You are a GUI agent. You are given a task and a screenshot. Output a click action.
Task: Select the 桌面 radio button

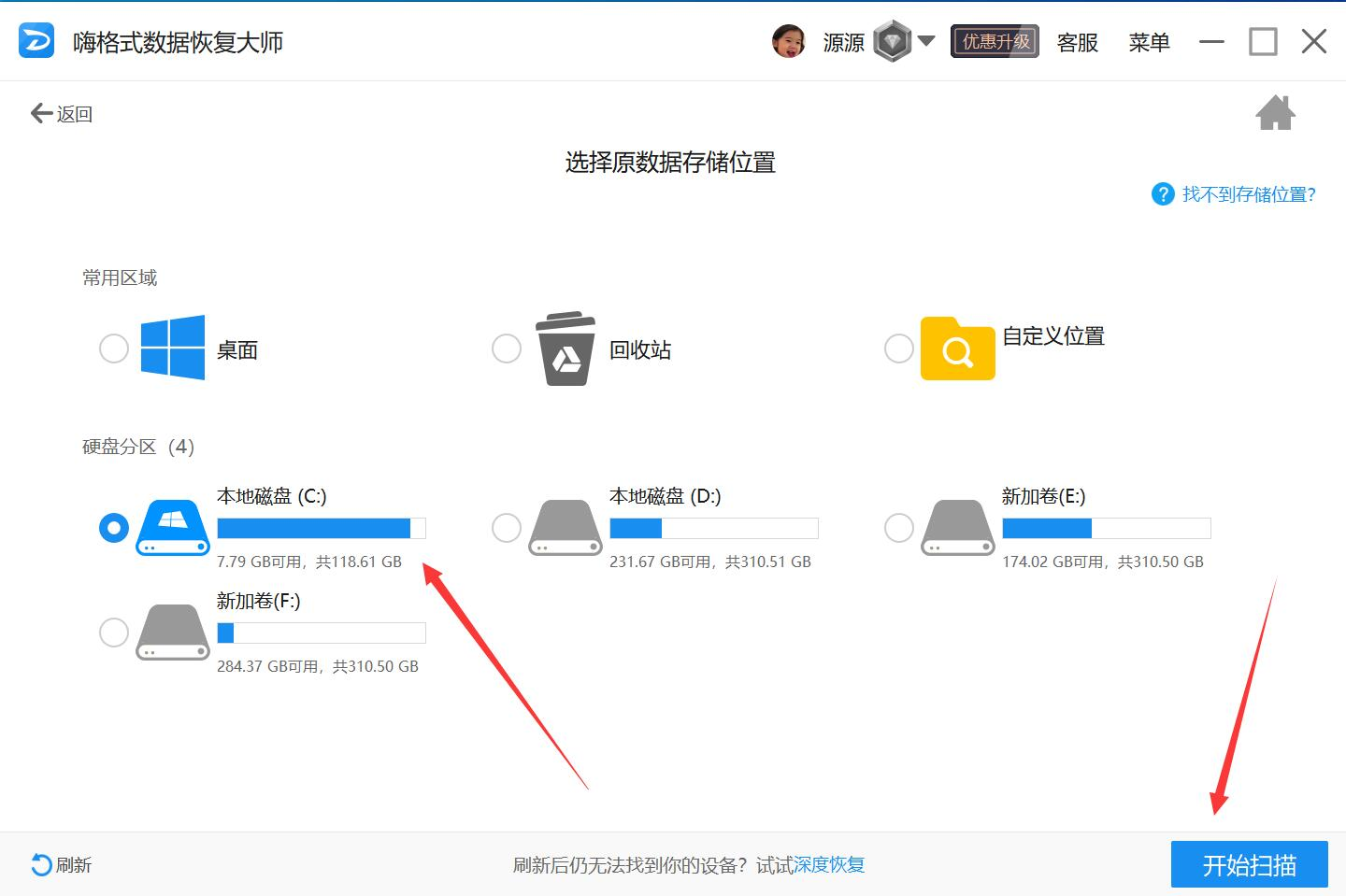114,348
